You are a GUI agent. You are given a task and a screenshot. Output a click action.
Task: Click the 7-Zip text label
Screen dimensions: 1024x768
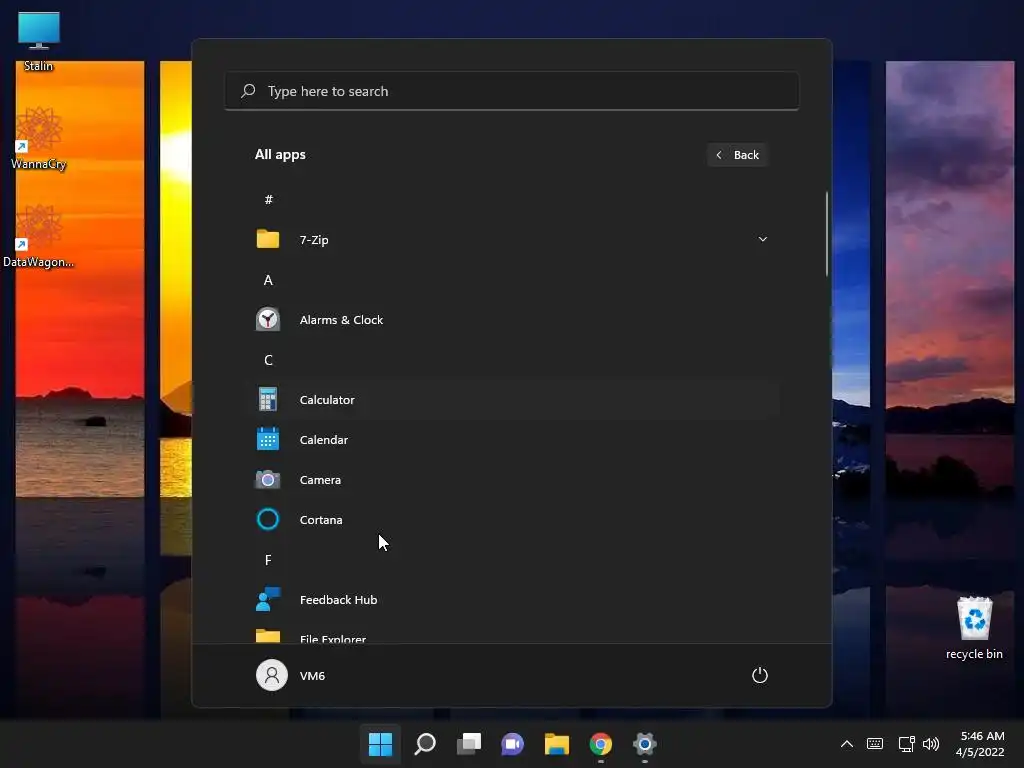pyautogui.click(x=314, y=240)
